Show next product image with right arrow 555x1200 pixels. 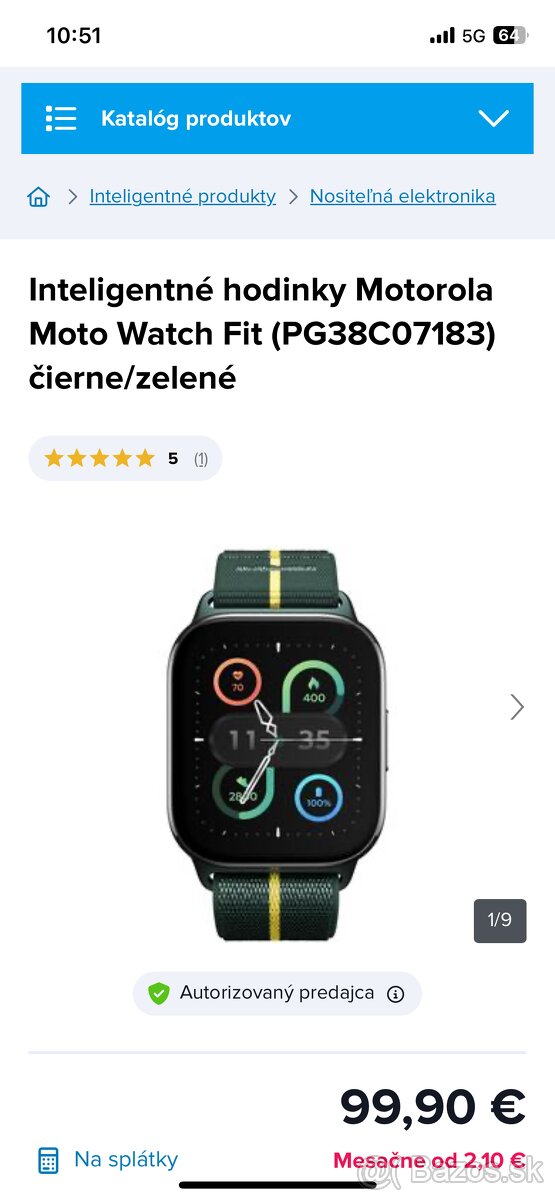517,707
